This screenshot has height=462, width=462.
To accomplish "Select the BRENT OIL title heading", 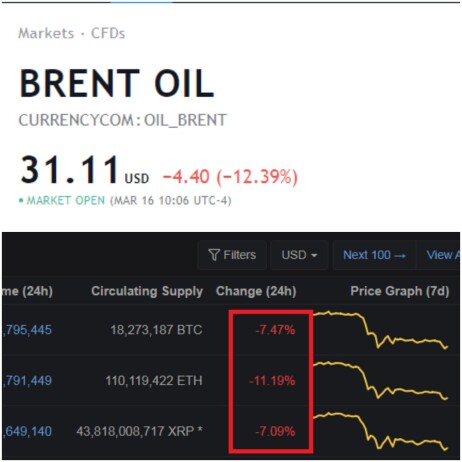I will tap(117, 83).
